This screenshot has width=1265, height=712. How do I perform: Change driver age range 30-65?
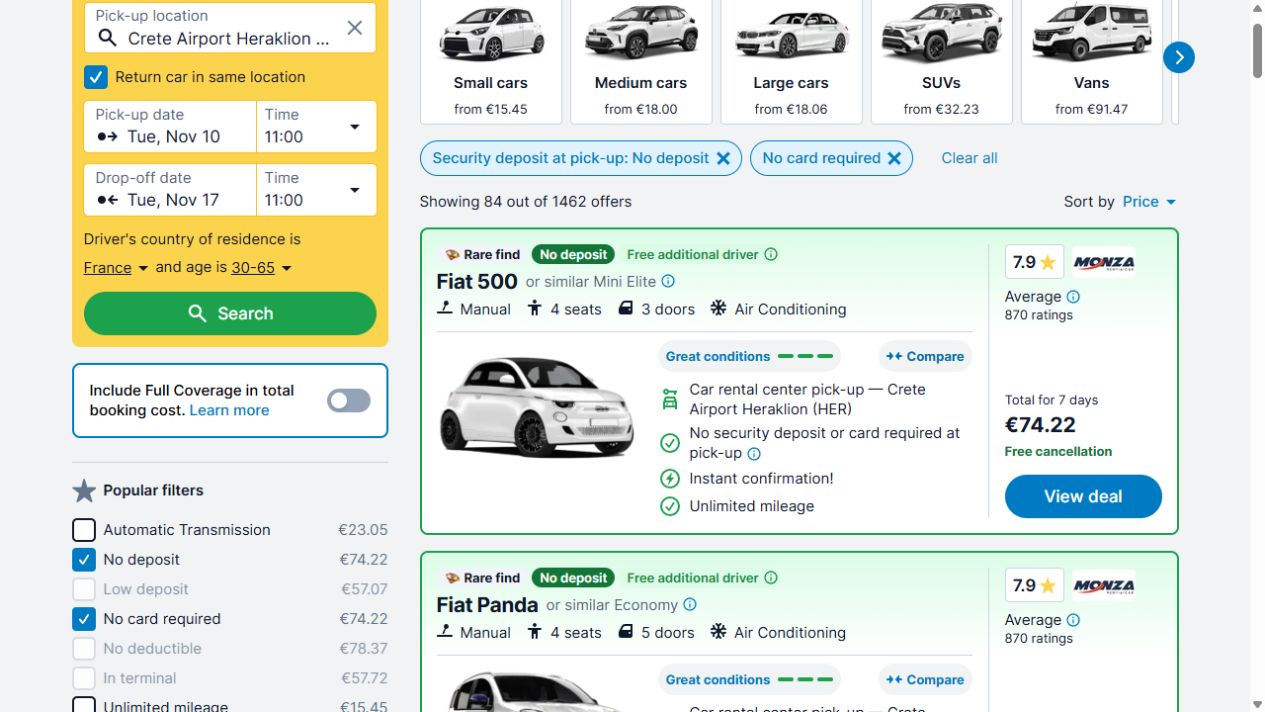click(x=261, y=268)
